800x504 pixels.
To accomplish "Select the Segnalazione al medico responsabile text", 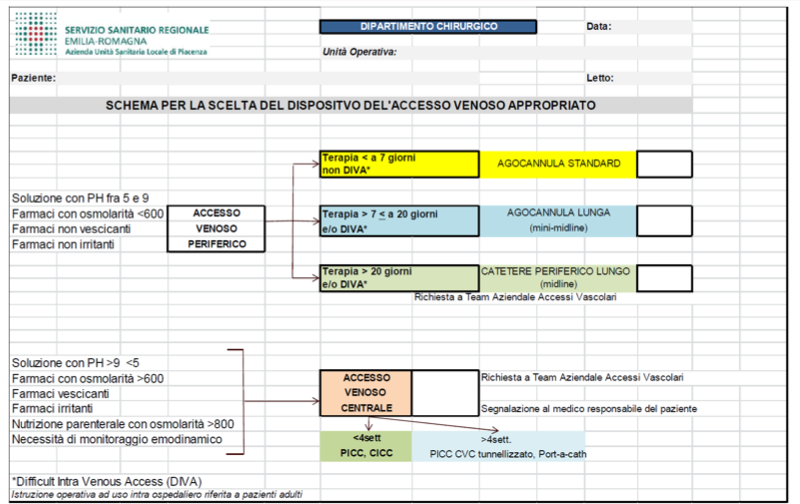I will click(x=588, y=409).
